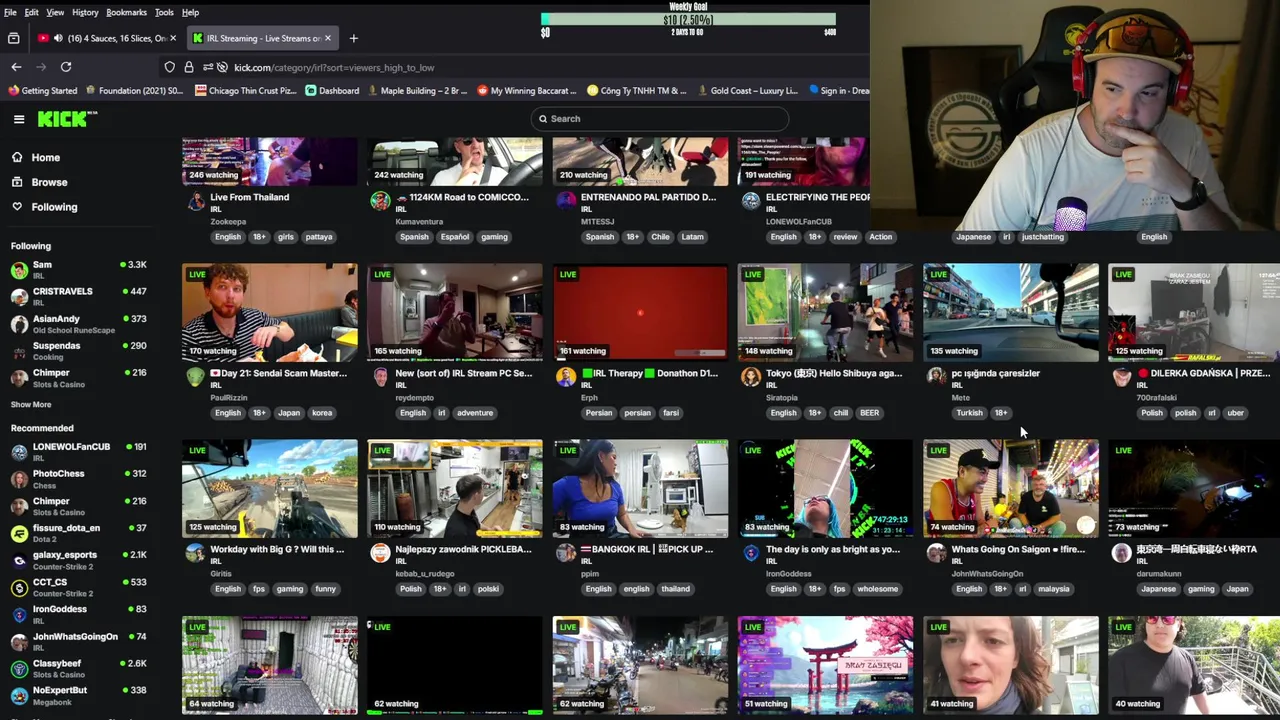The image size is (1280, 720).
Task: Close the YouTube '4 Sauces, 16 Slices' tab
Action: pyautogui.click(x=173, y=38)
